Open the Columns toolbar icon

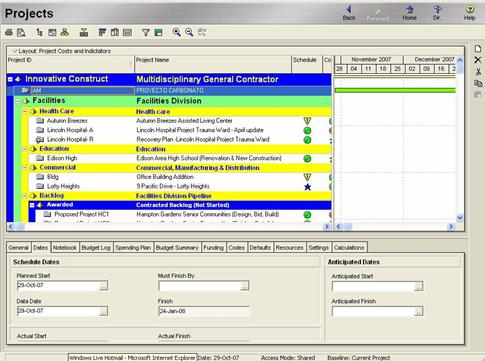click(x=115, y=32)
